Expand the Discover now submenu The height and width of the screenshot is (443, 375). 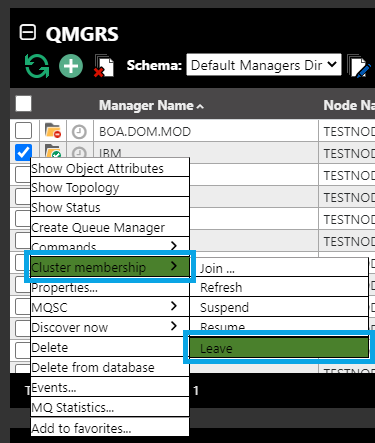(x=110, y=327)
